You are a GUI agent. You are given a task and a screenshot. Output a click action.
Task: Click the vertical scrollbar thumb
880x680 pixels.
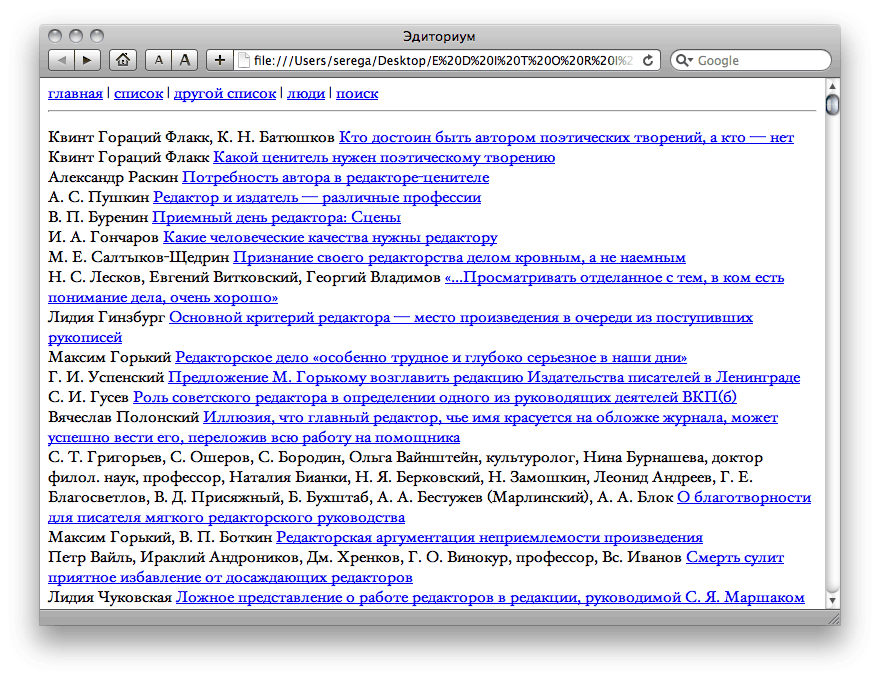click(x=832, y=104)
